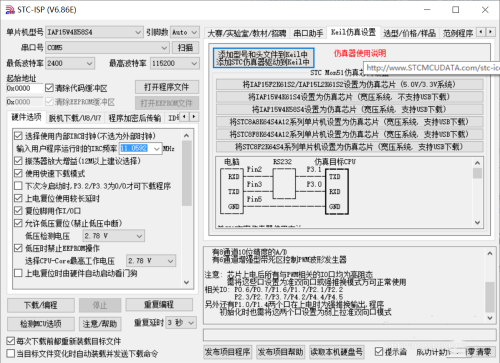The width and height of the screenshot is (500, 363).
Task: Click 下载/编程 button
Action: coord(41,305)
